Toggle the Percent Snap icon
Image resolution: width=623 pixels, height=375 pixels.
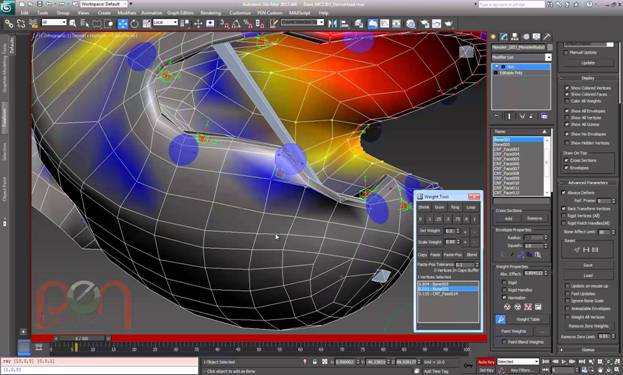point(248,24)
